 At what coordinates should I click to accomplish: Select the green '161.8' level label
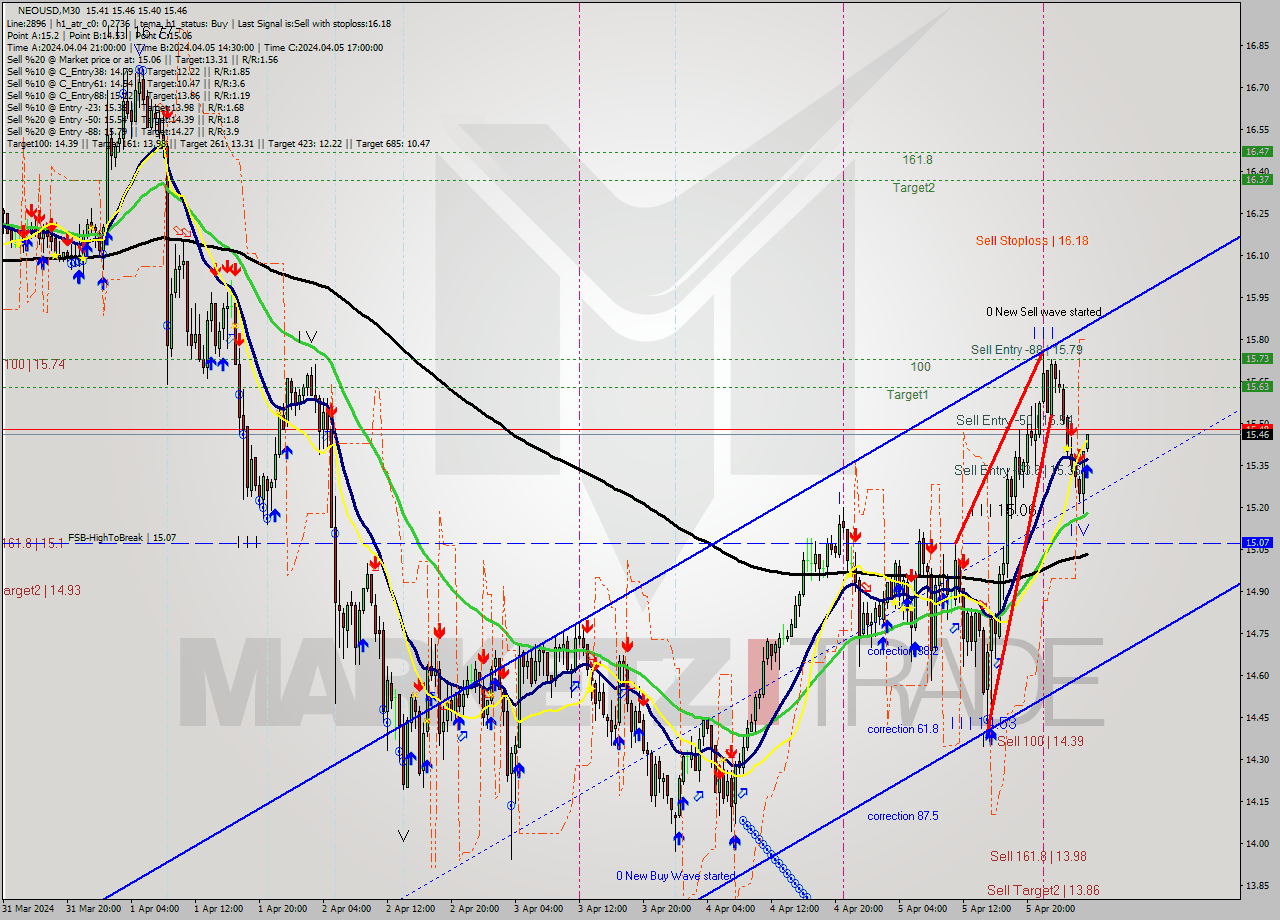tap(917, 160)
